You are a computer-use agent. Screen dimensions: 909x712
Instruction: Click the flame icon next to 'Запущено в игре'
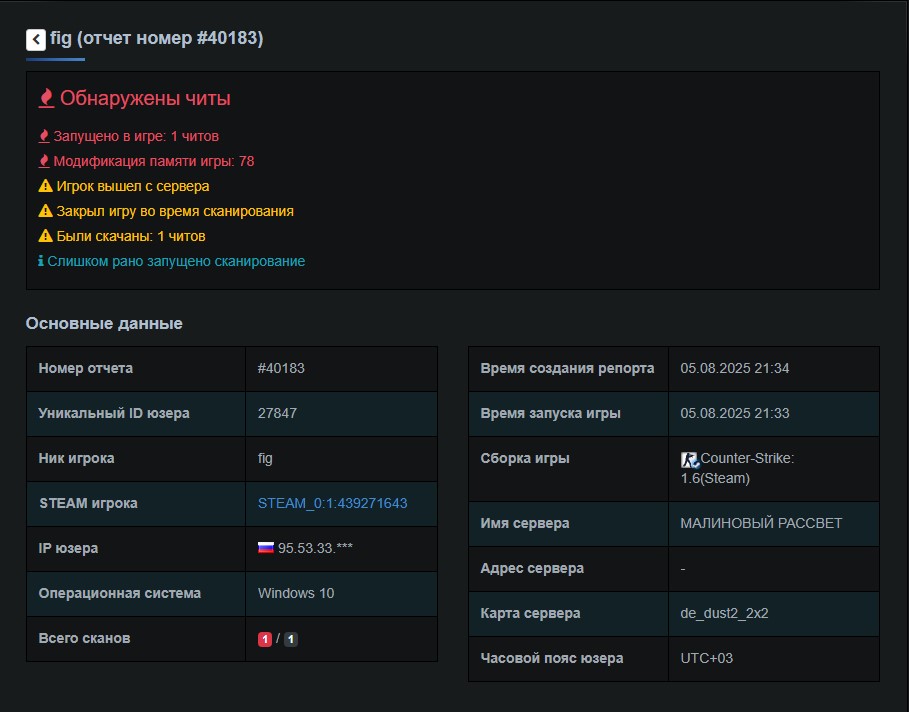[x=43, y=136]
